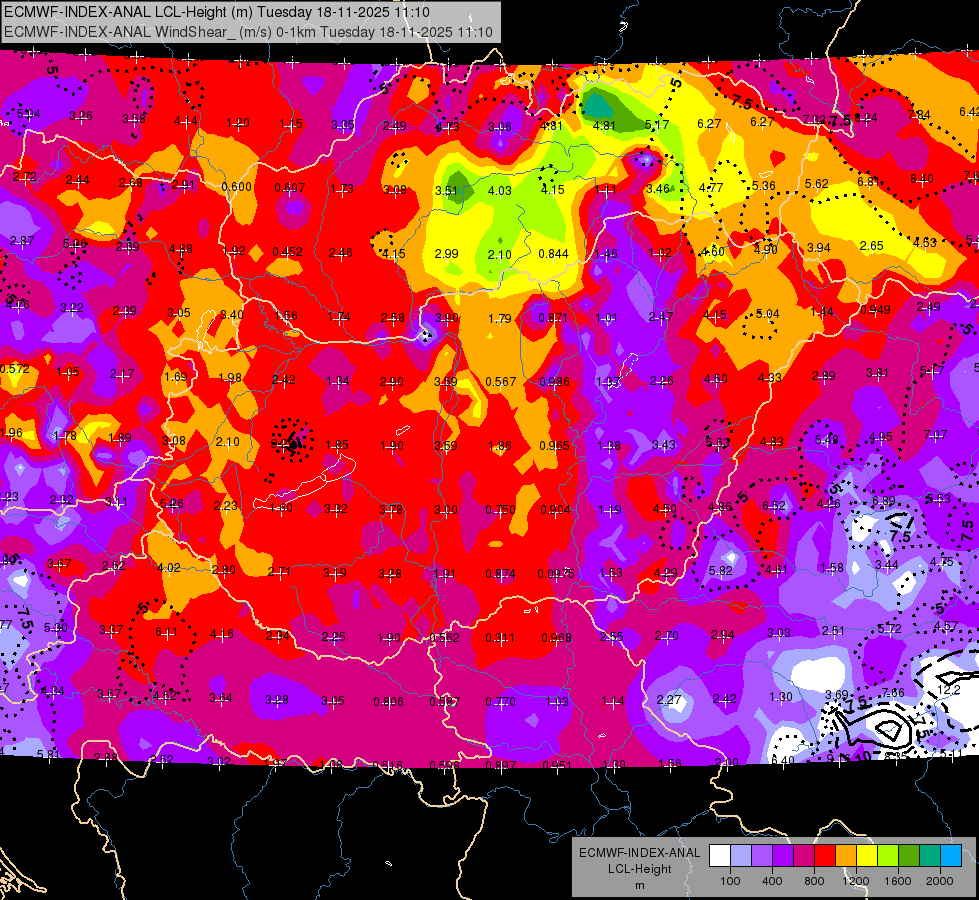Click the grid value '7.07' at the right edge
Screen dimensions: 979x900
pyautogui.click(x=935, y=434)
